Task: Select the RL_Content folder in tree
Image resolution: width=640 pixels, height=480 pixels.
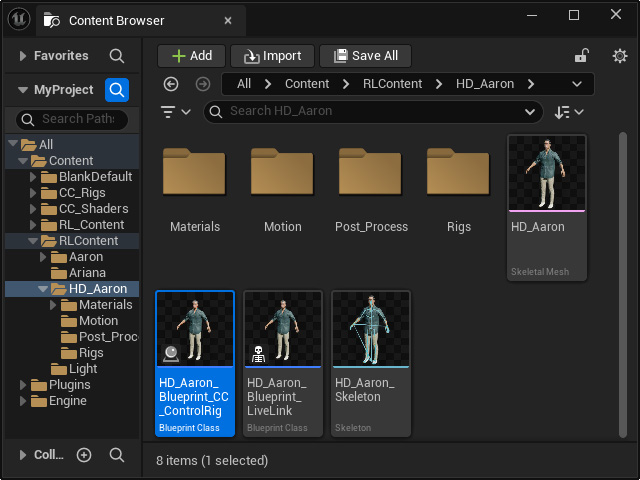Action: (91, 224)
